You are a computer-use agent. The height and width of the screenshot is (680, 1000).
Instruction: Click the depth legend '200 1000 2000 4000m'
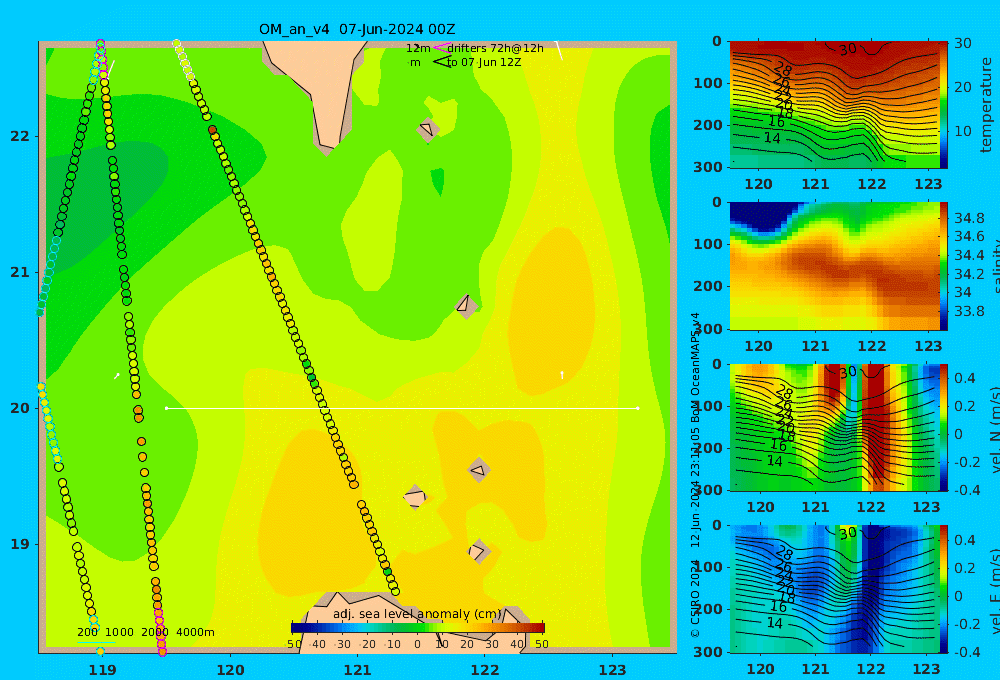[145, 632]
